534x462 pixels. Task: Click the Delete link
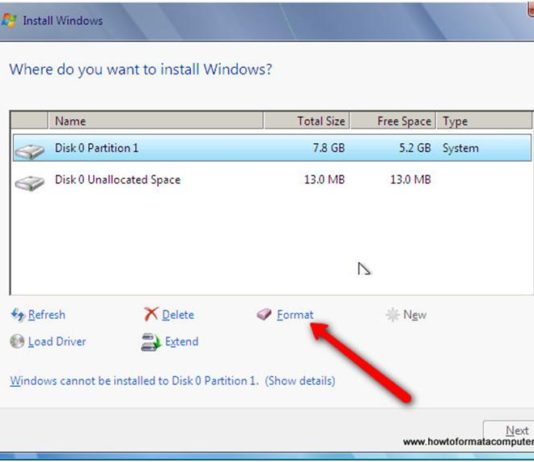coord(178,315)
